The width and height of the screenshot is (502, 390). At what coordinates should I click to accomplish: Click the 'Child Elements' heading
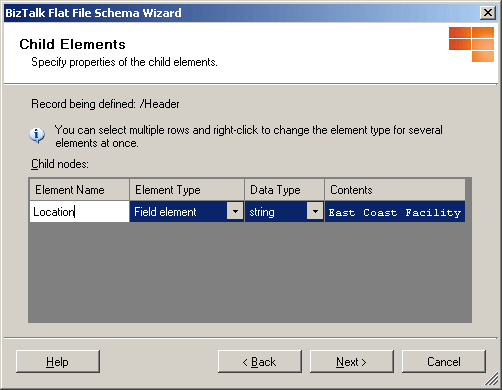click(x=72, y=44)
